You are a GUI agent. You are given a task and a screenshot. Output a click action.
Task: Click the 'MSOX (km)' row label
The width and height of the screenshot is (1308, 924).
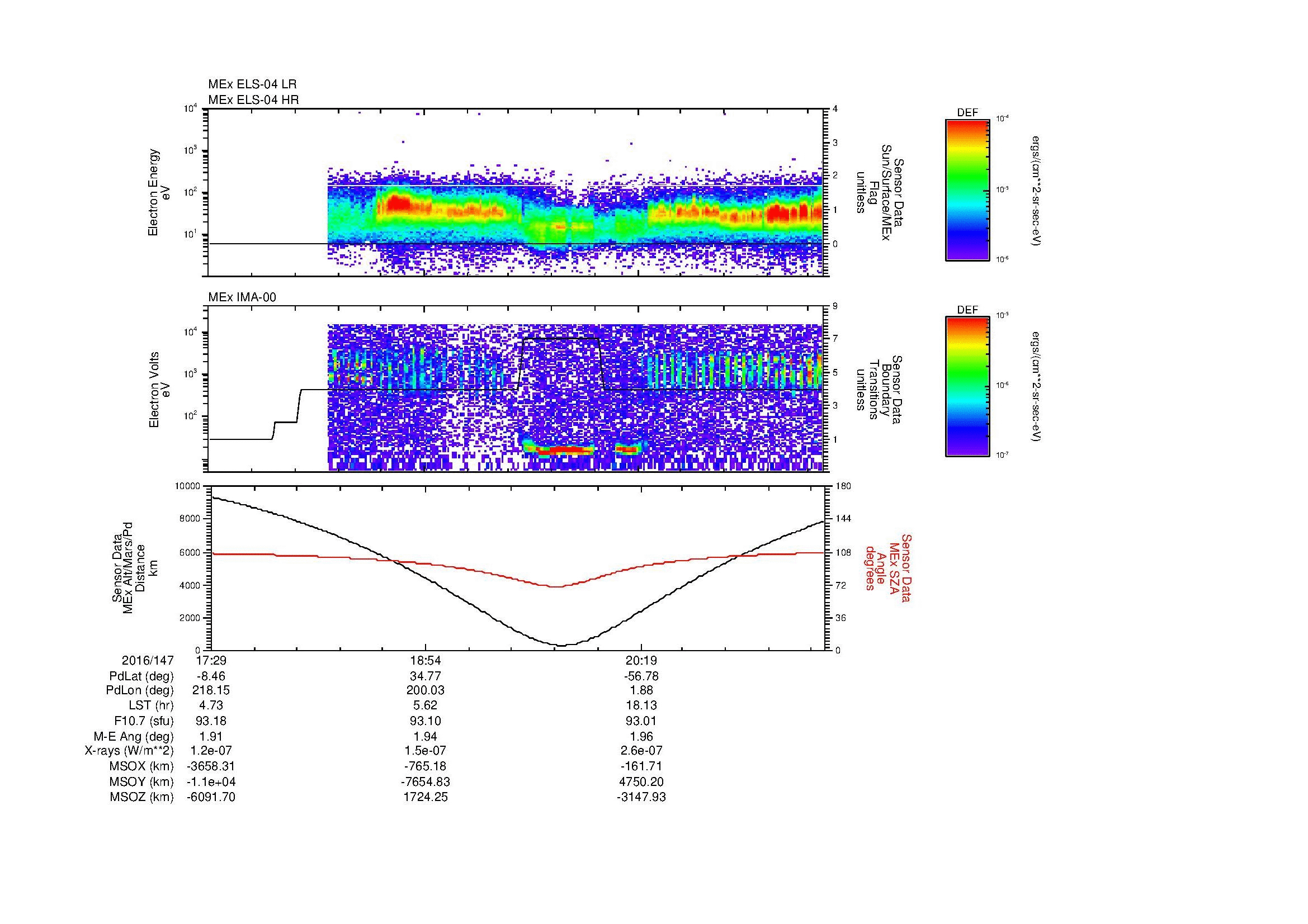(x=142, y=766)
